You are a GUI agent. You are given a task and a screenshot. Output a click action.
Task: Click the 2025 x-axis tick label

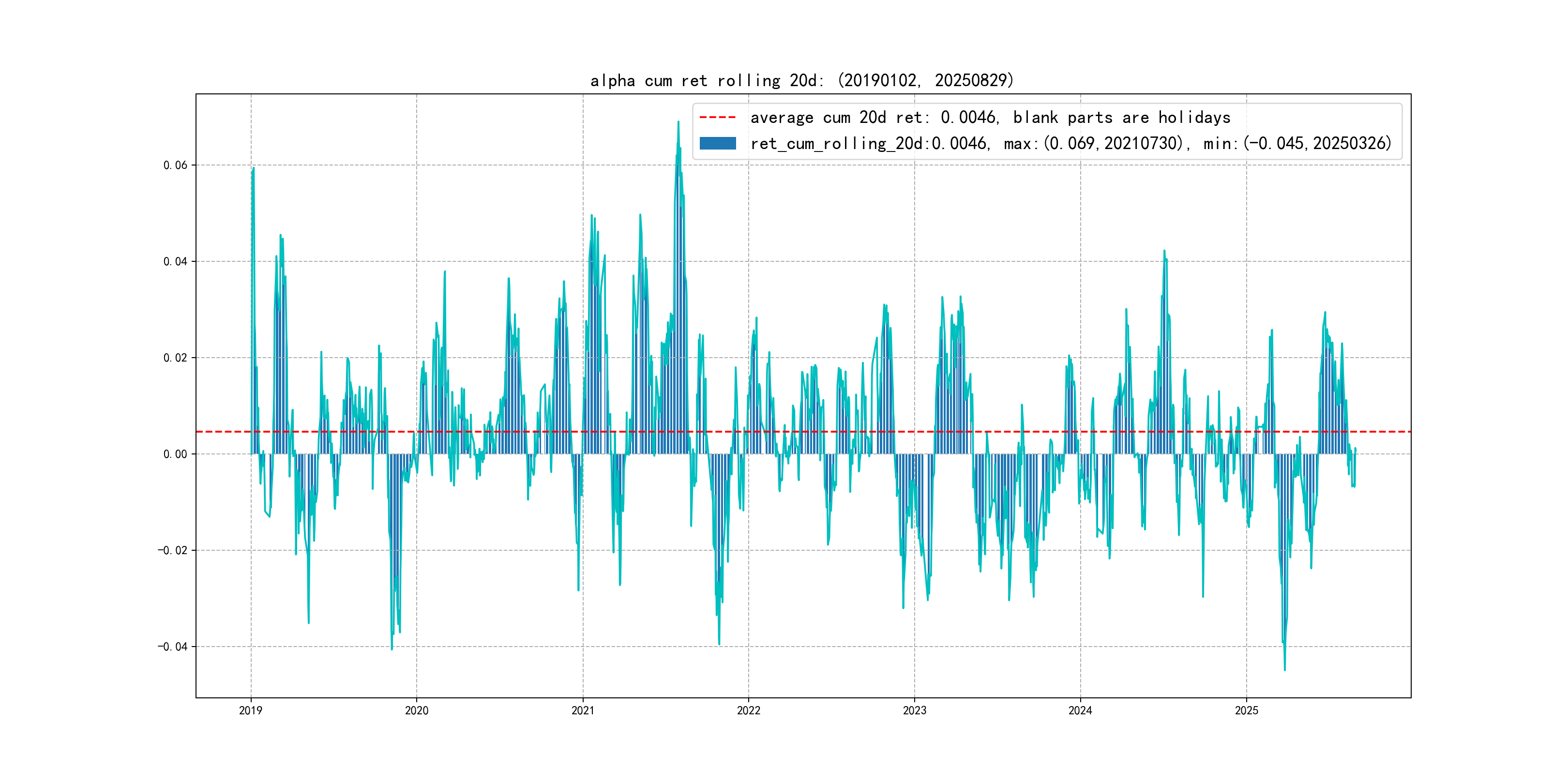coord(1246,710)
